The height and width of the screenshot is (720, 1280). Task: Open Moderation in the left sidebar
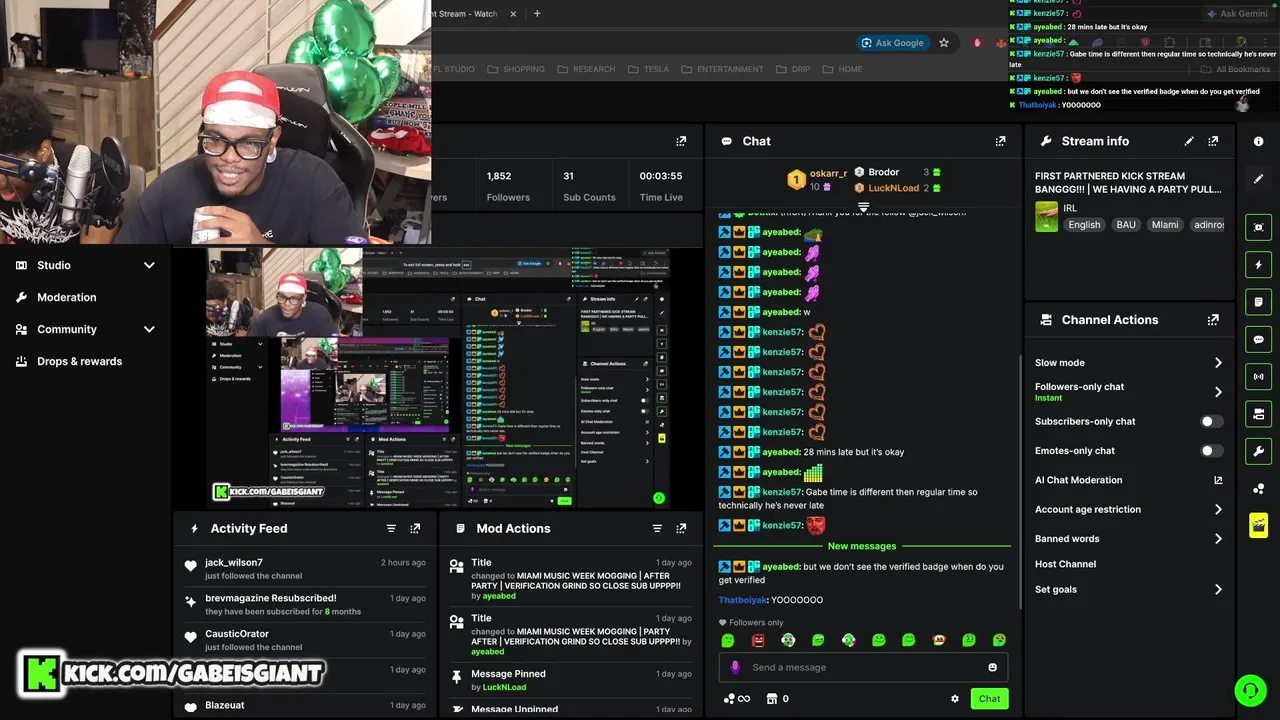point(66,297)
